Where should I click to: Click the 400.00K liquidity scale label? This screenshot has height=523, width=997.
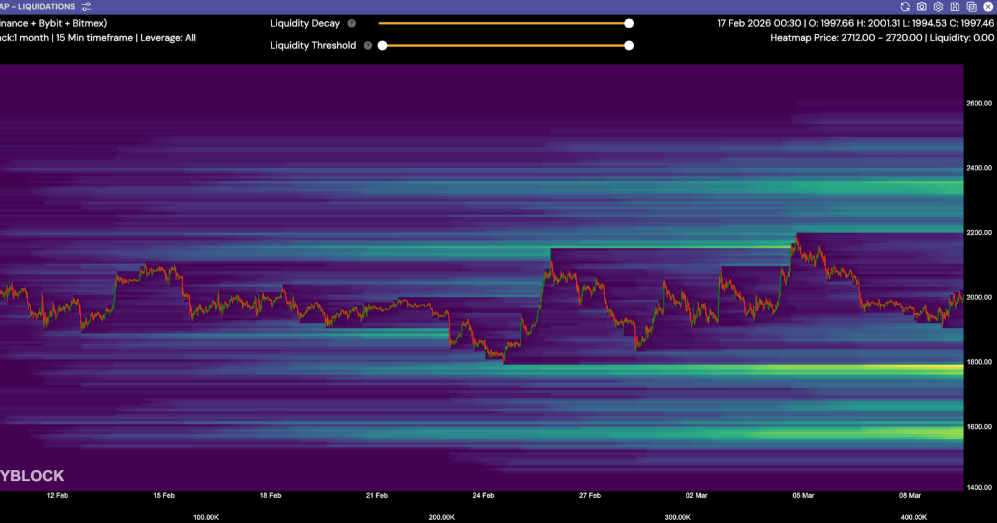click(x=914, y=517)
